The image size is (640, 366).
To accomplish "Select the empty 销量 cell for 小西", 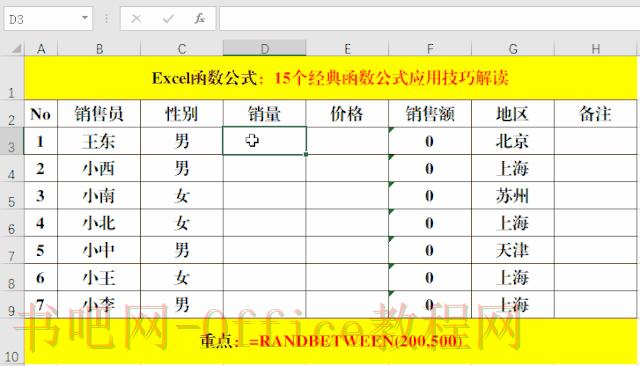I will point(264,169).
